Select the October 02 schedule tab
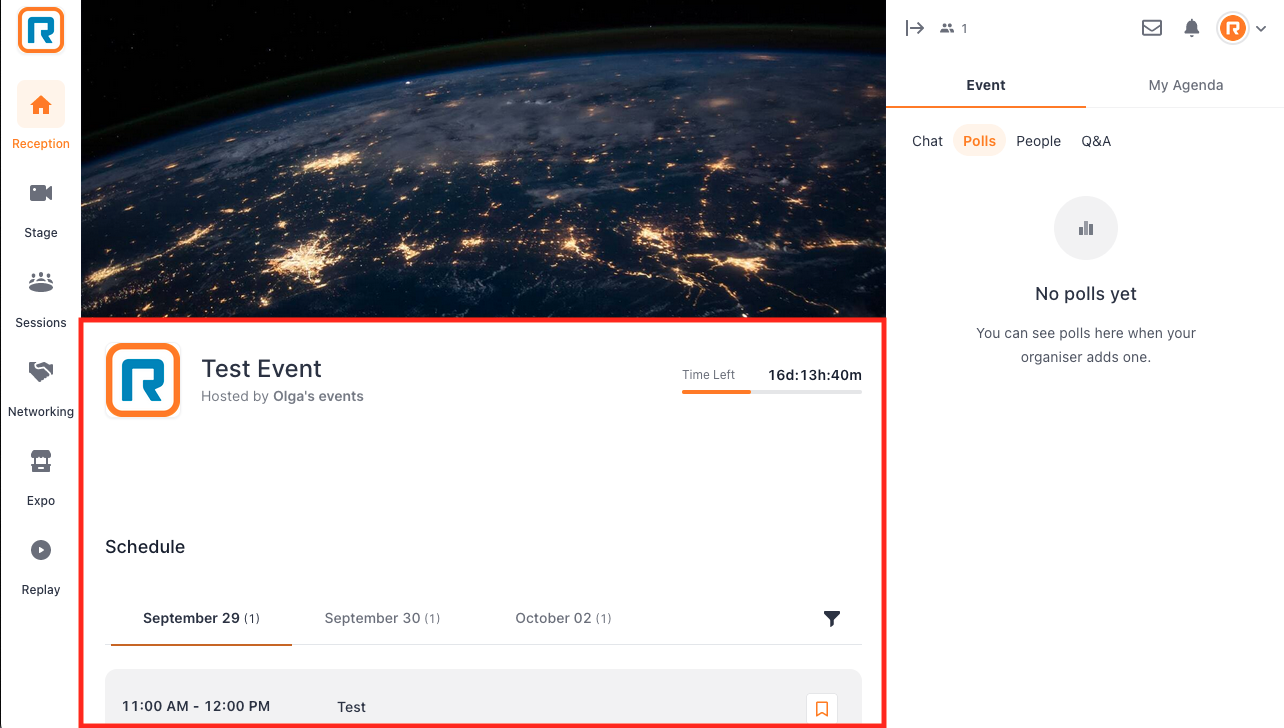 pyautogui.click(x=563, y=619)
